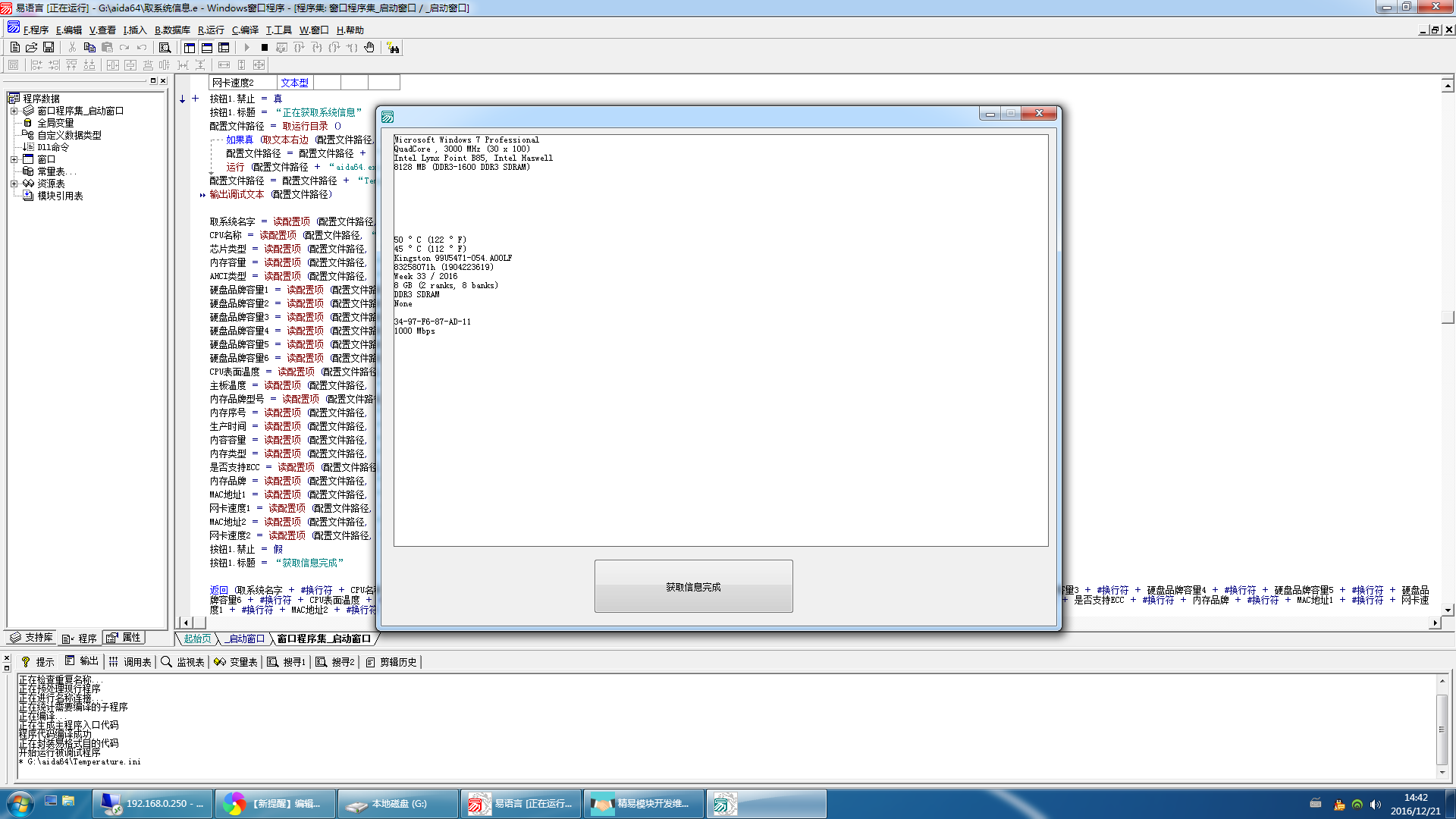Switch to the 输出 output tab

click(82, 661)
